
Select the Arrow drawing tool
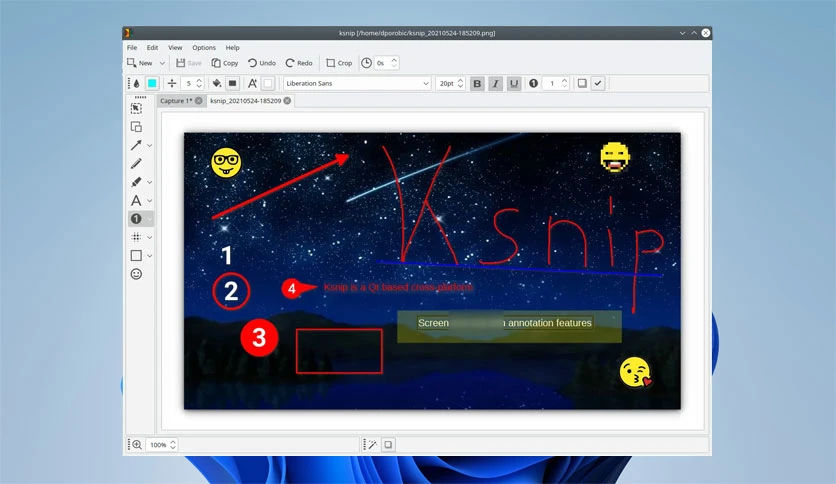coord(136,145)
